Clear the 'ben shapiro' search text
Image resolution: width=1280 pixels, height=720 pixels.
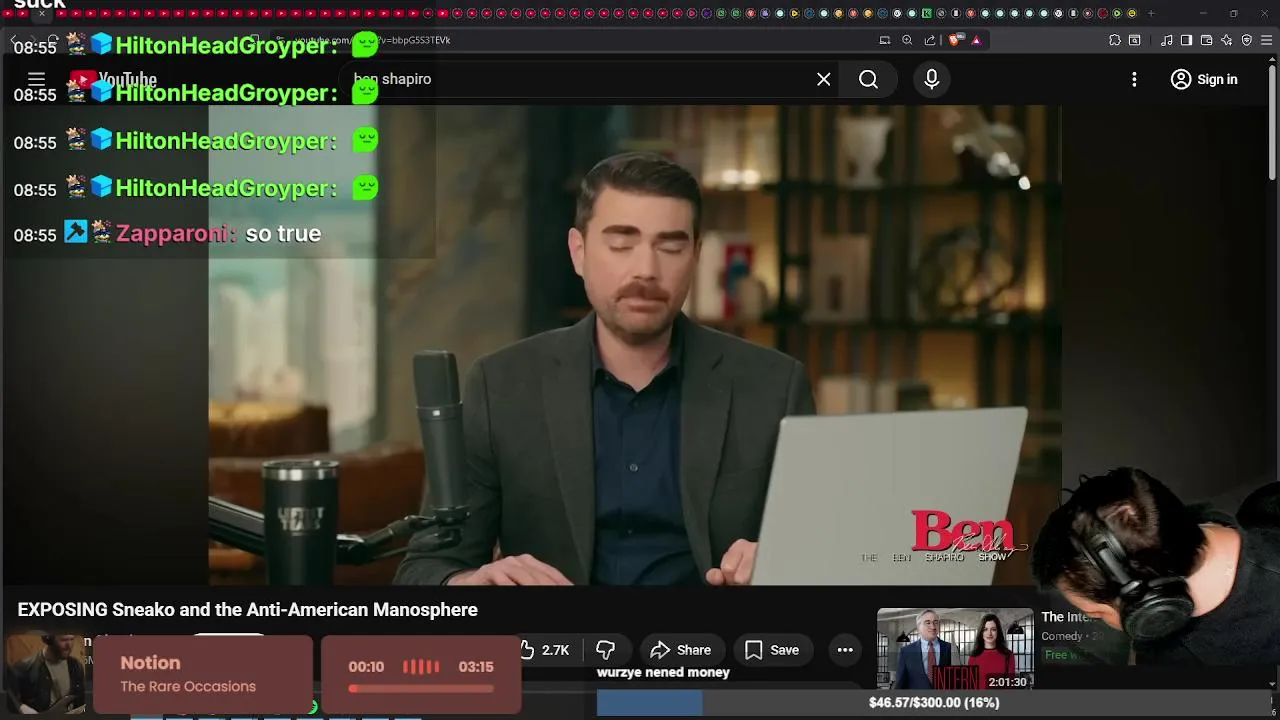coord(823,79)
